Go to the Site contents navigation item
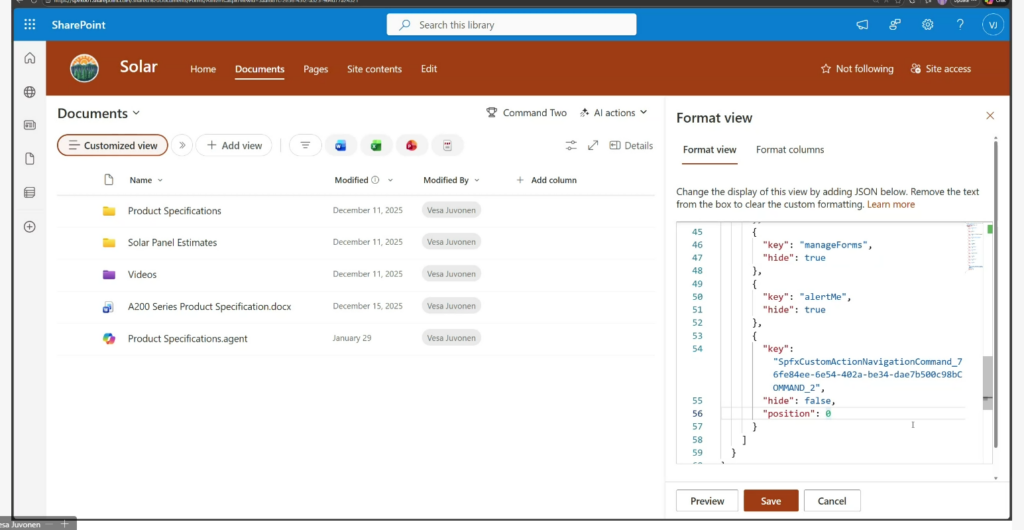The width and height of the screenshot is (1024, 530). point(374,69)
